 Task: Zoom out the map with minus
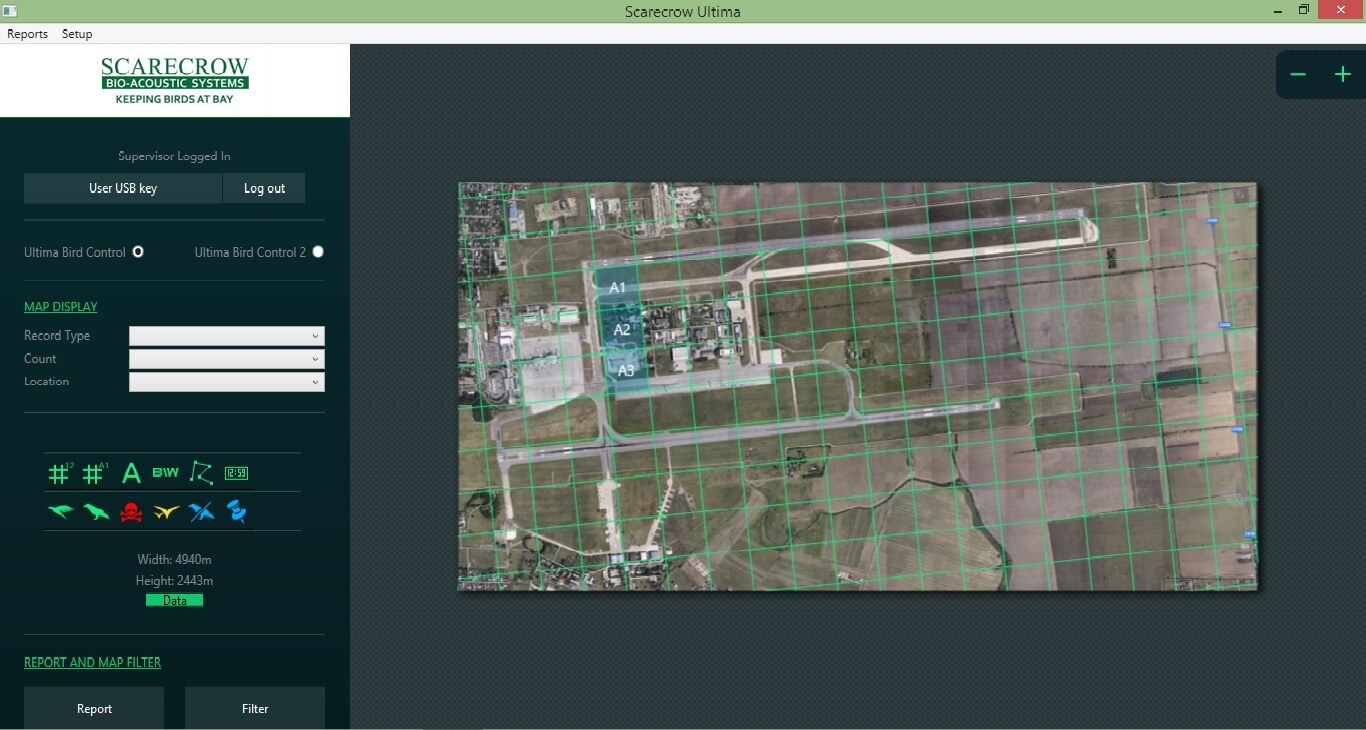pyautogui.click(x=1298, y=75)
